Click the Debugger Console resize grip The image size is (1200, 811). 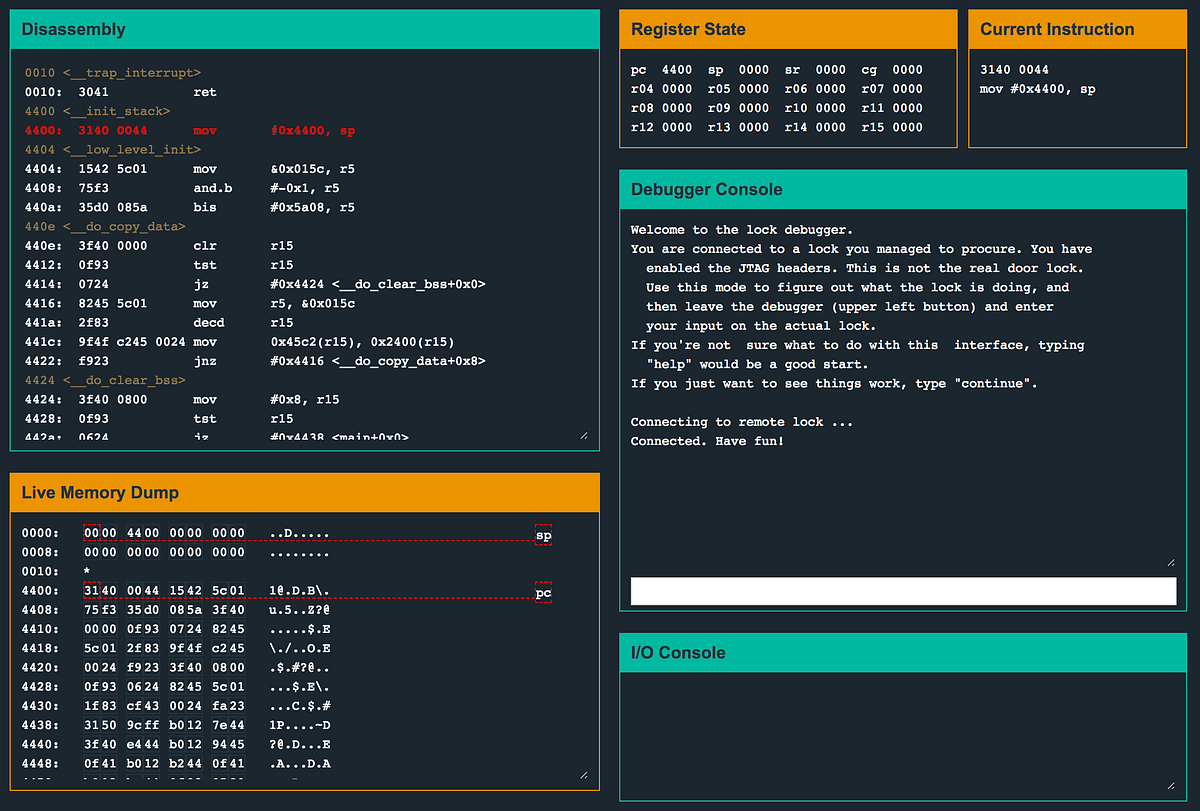coord(1170,561)
